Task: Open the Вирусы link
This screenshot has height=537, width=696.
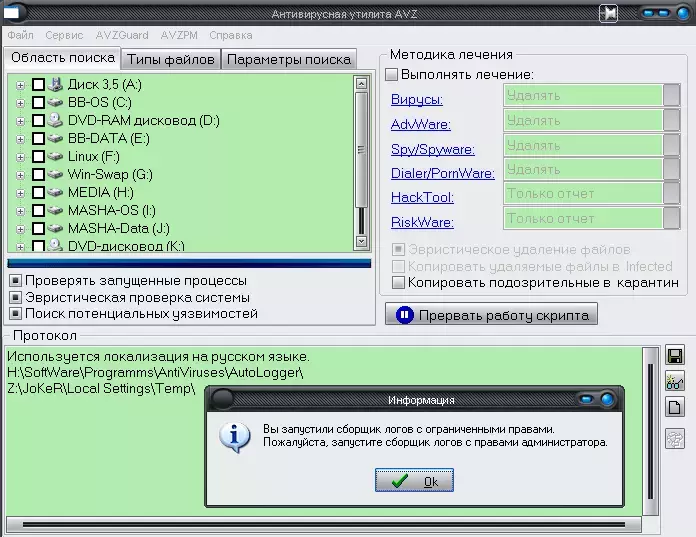Action: (x=417, y=99)
